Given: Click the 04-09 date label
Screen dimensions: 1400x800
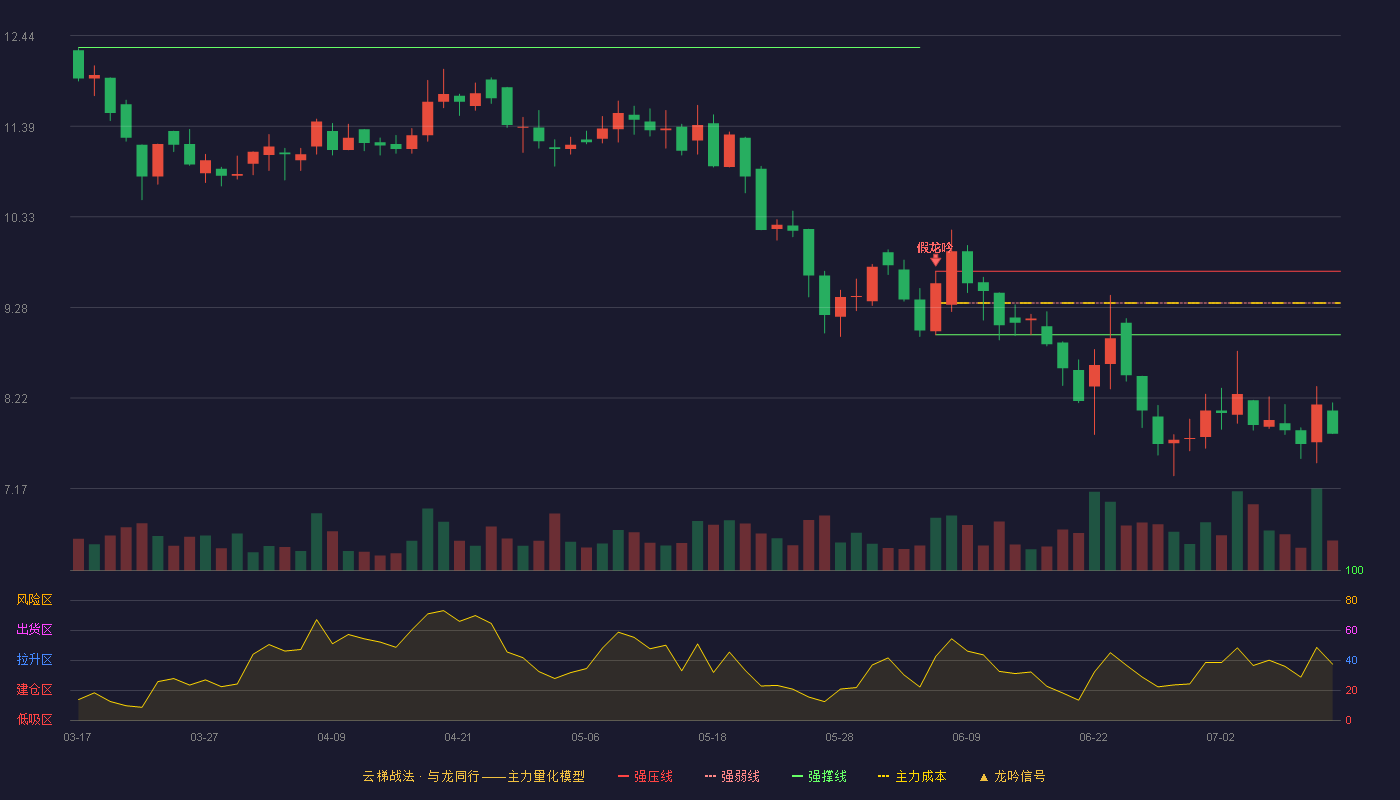Looking at the screenshot, I should coord(331,737).
